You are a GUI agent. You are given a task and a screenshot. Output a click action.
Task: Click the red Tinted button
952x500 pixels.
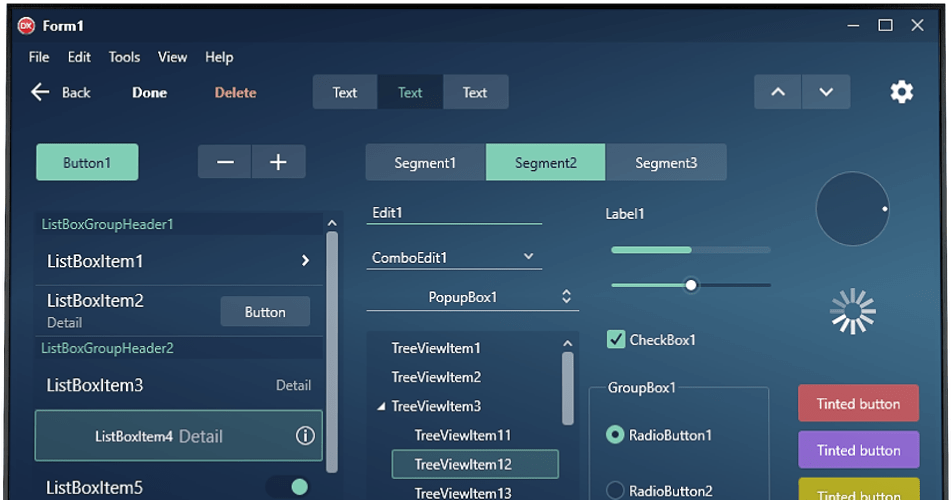(858, 404)
